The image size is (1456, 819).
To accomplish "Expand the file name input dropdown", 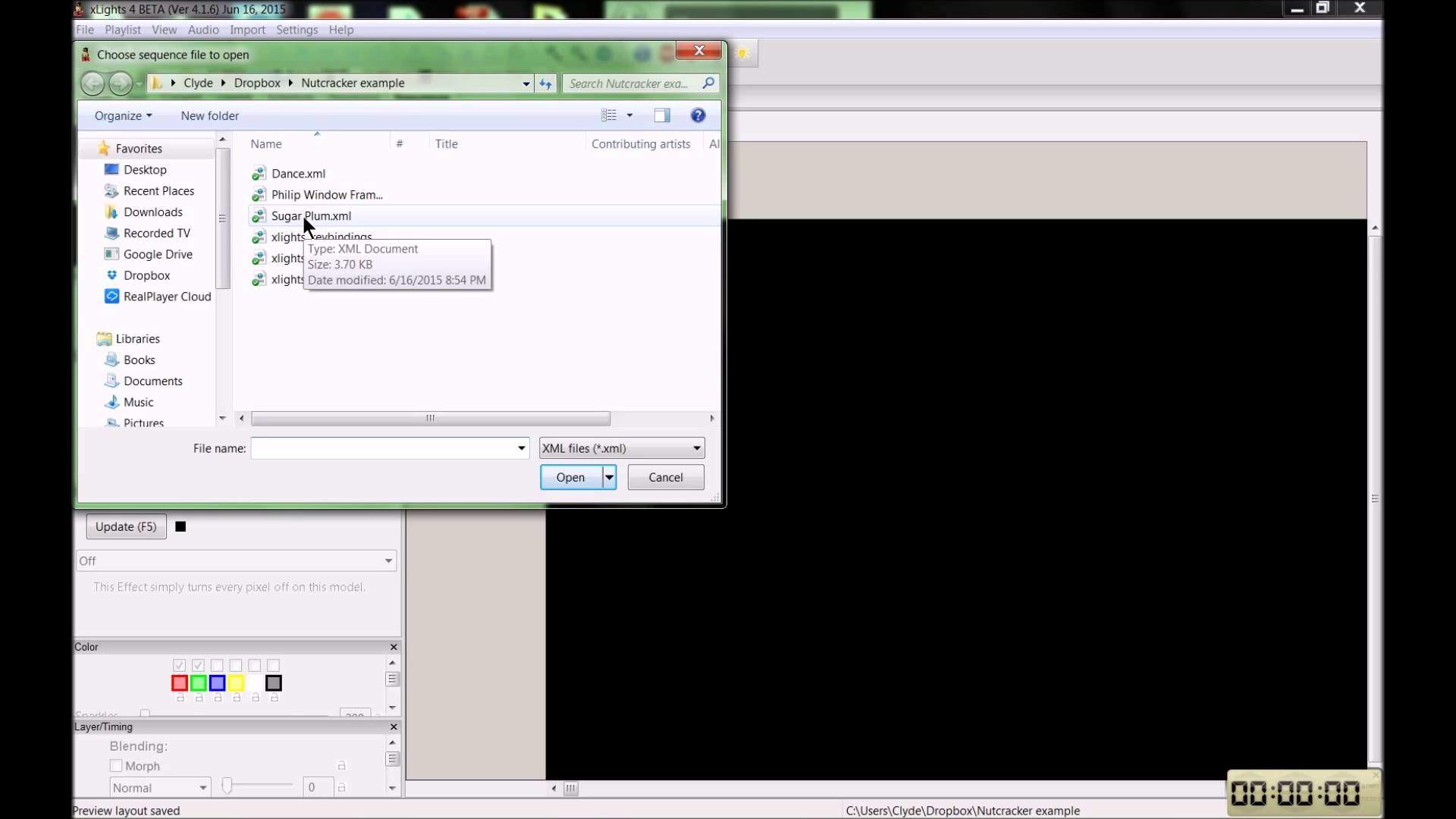I will (x=521, y=448).
